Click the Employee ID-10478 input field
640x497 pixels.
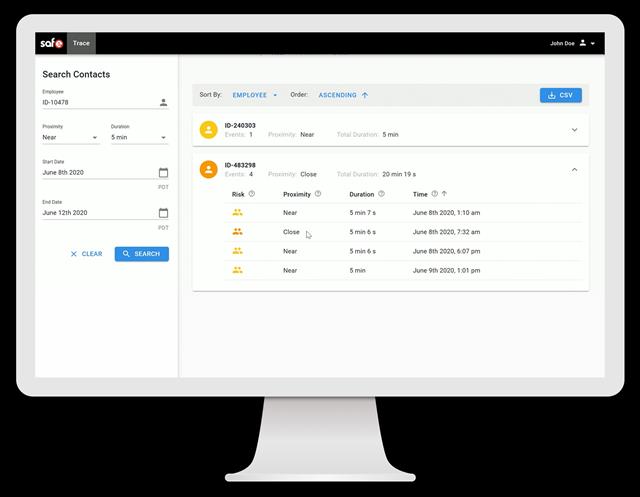(105, 102)
